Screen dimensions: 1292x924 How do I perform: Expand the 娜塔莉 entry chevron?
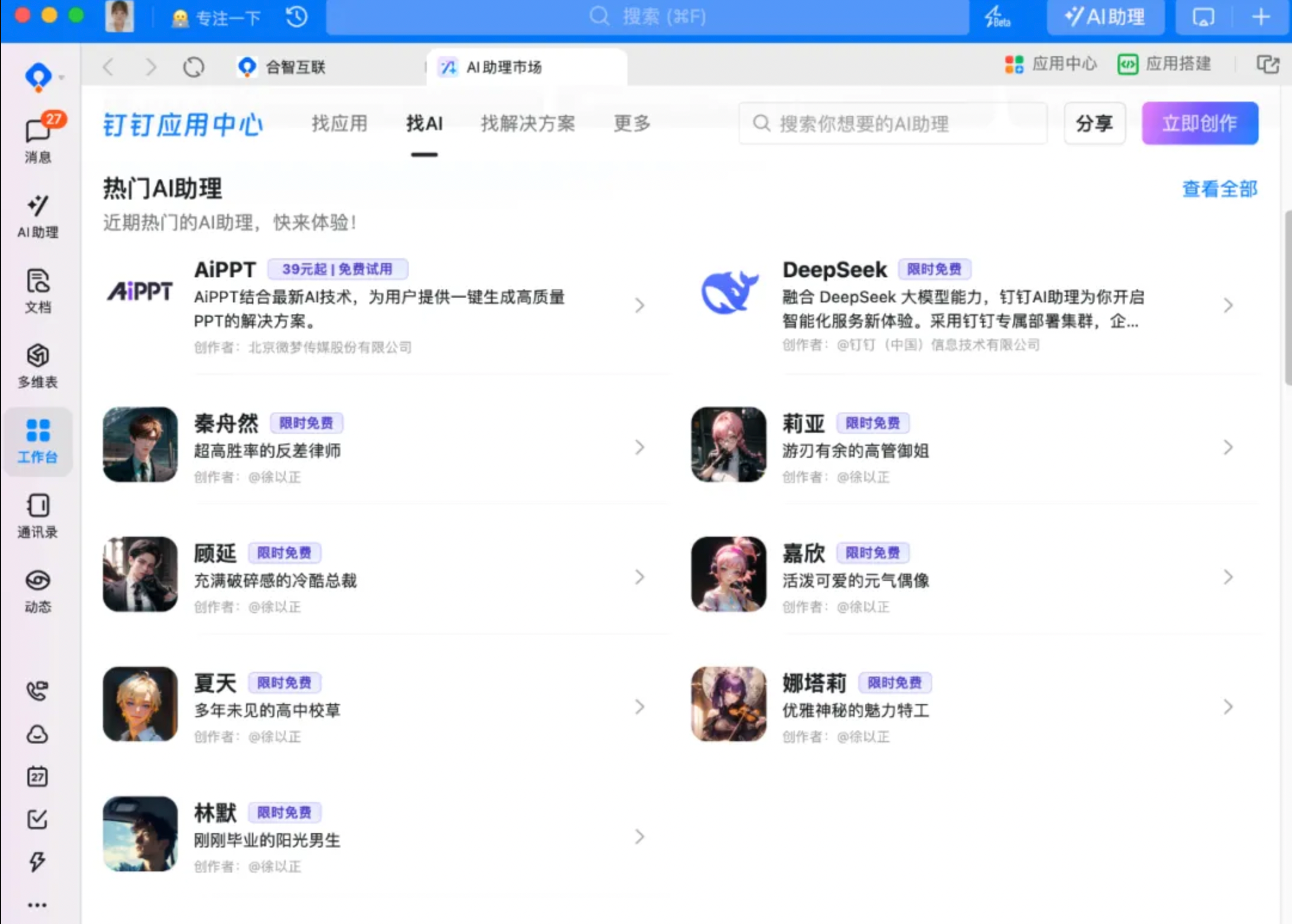(x=1229, y=706)
